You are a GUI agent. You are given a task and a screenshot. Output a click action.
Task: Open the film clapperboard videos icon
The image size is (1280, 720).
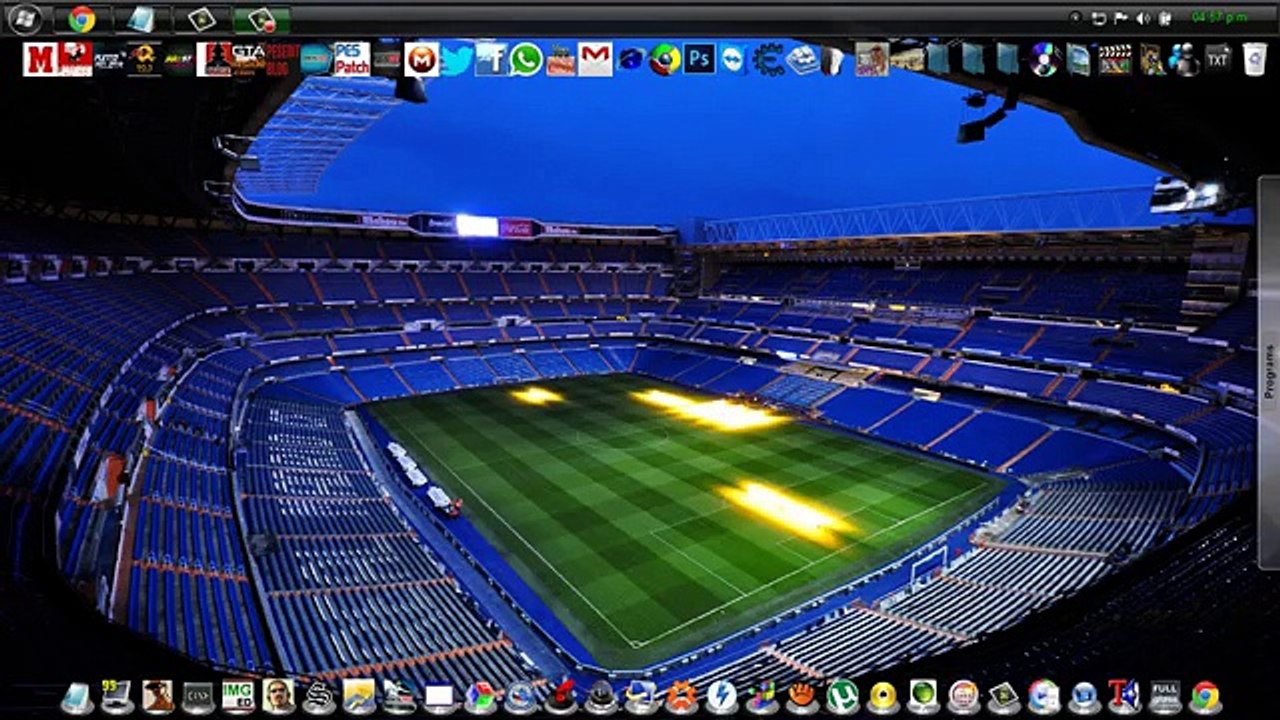click(1114, 59)
